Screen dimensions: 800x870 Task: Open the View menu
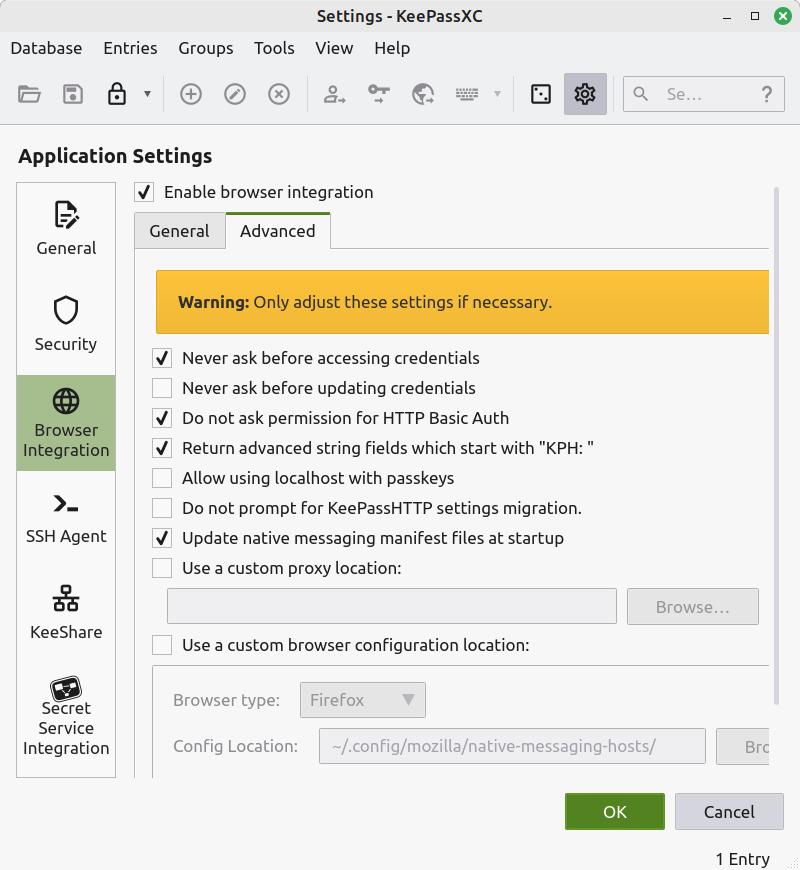334,48
